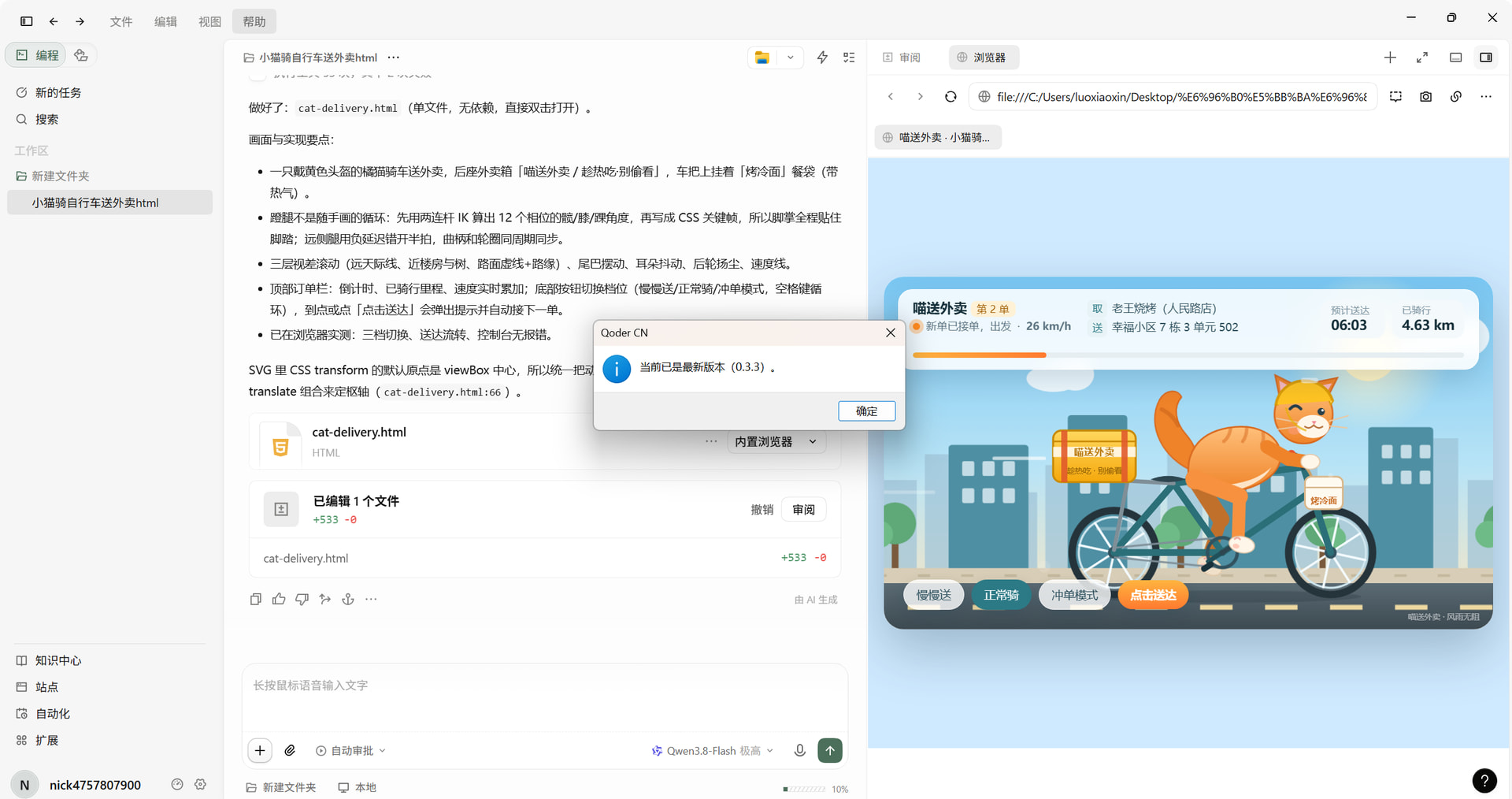Open the 内置浏览器 dropdown
The image size is (1512, 799).
coord(776,442)
